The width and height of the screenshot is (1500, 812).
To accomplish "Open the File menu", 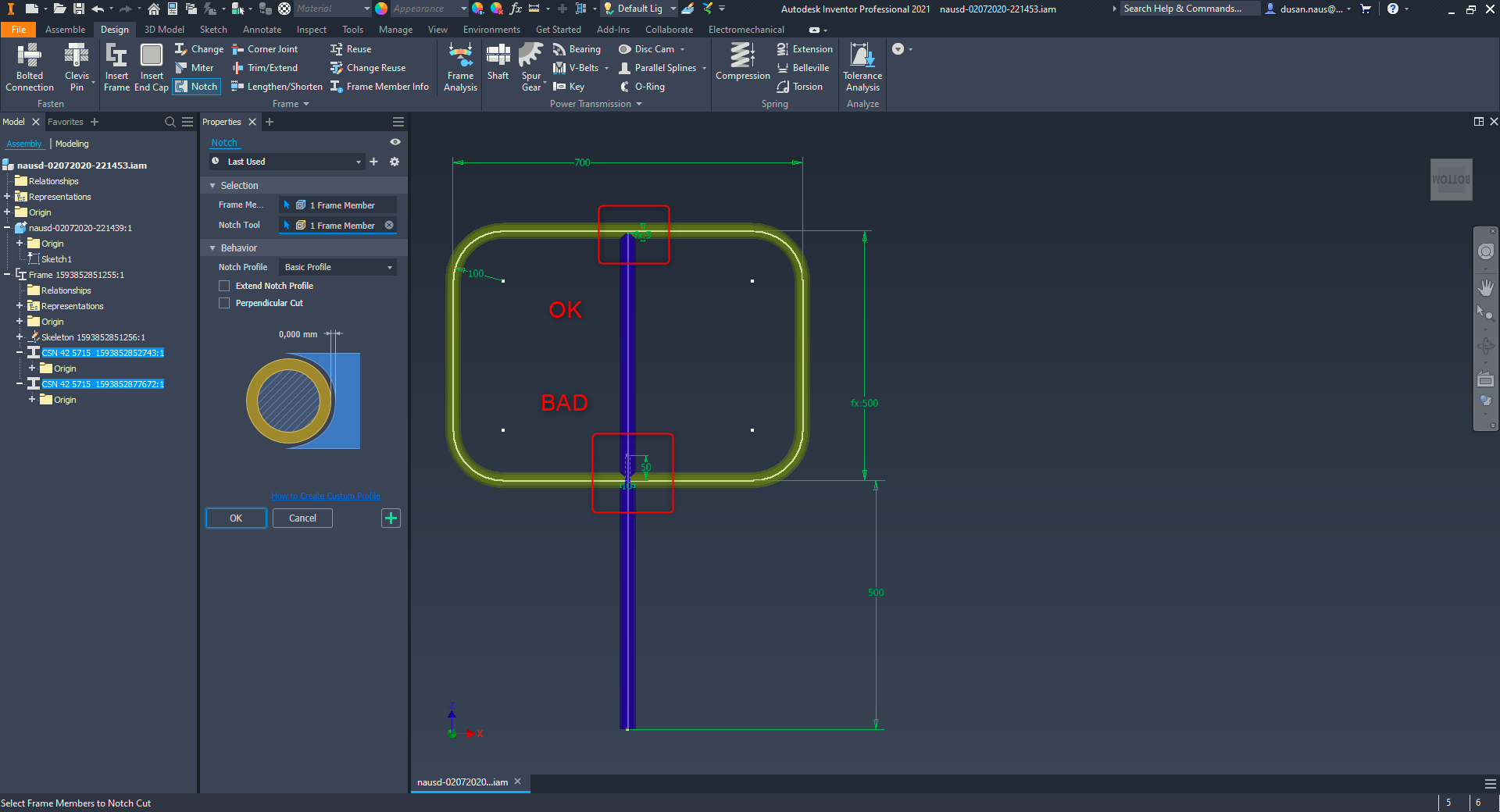I will tap(19, 30).
